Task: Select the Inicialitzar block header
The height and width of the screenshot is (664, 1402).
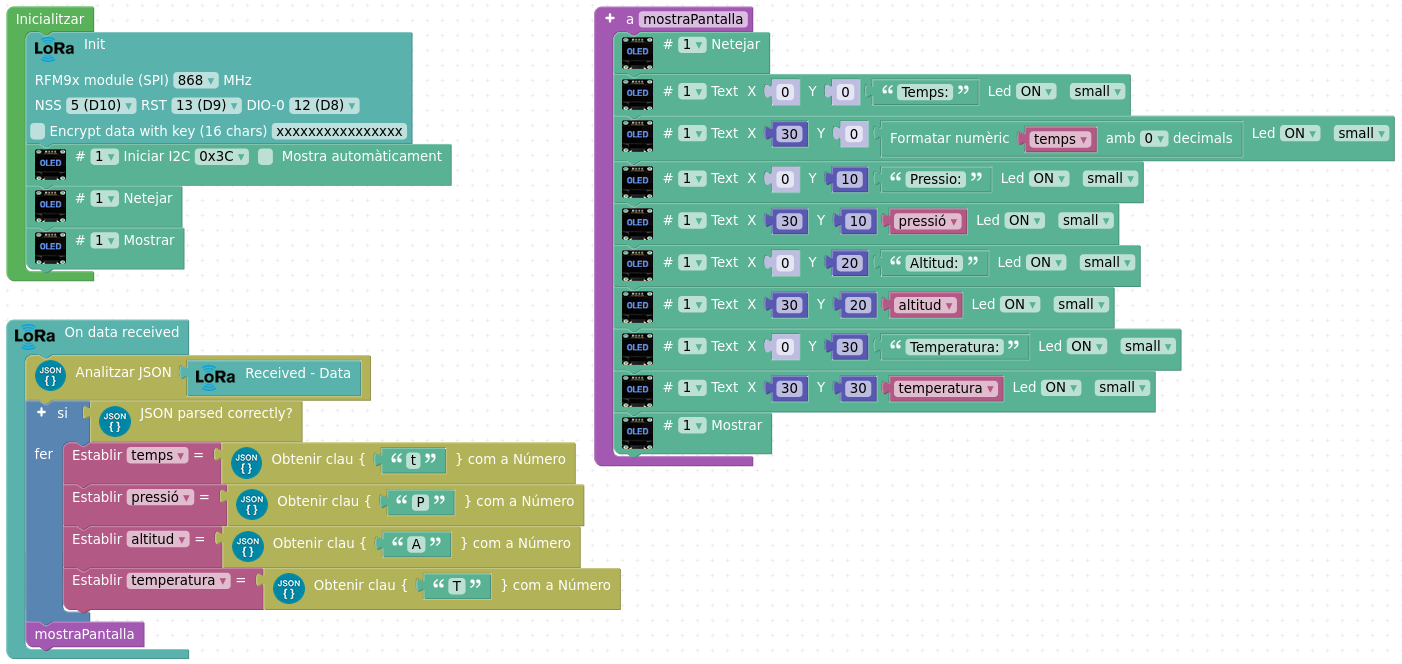Action: click(x=50, y=19)
